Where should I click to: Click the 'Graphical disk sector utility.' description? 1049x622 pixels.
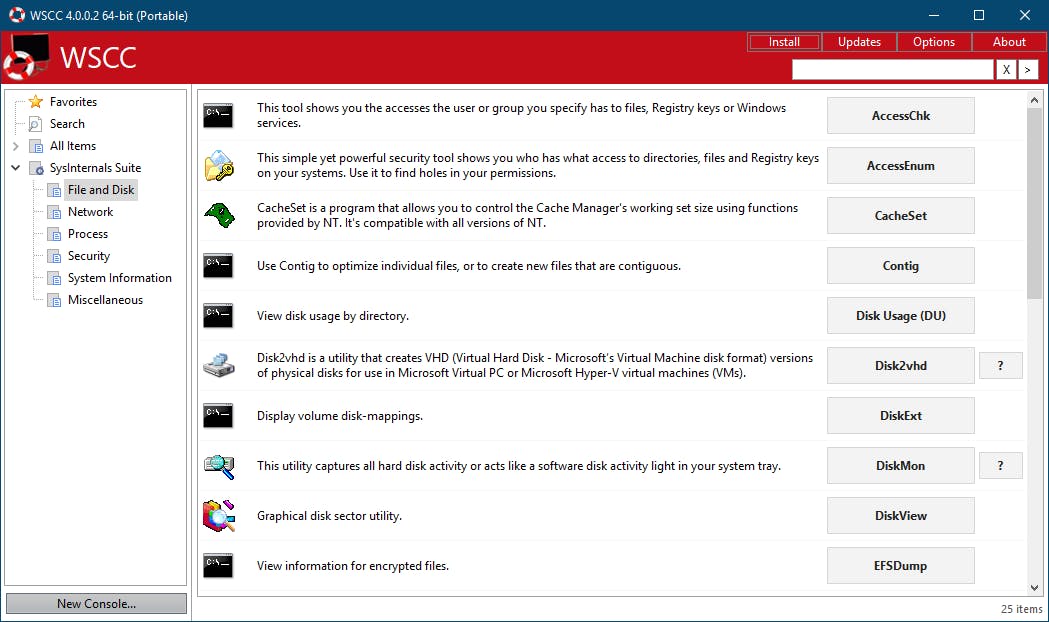click(329, 516)
